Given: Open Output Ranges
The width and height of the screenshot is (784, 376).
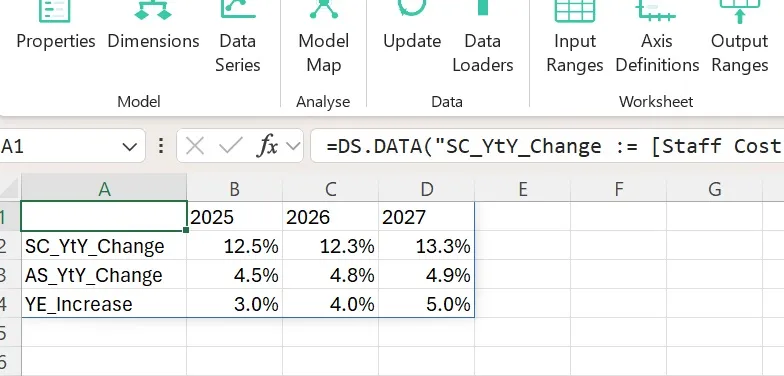Looking at the screenshot, I should (x=740, y=38).
